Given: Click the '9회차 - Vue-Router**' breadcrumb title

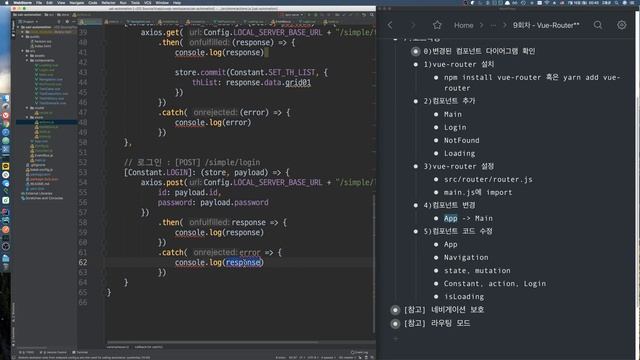Looking at the screenshot, I should click(546, 25).
